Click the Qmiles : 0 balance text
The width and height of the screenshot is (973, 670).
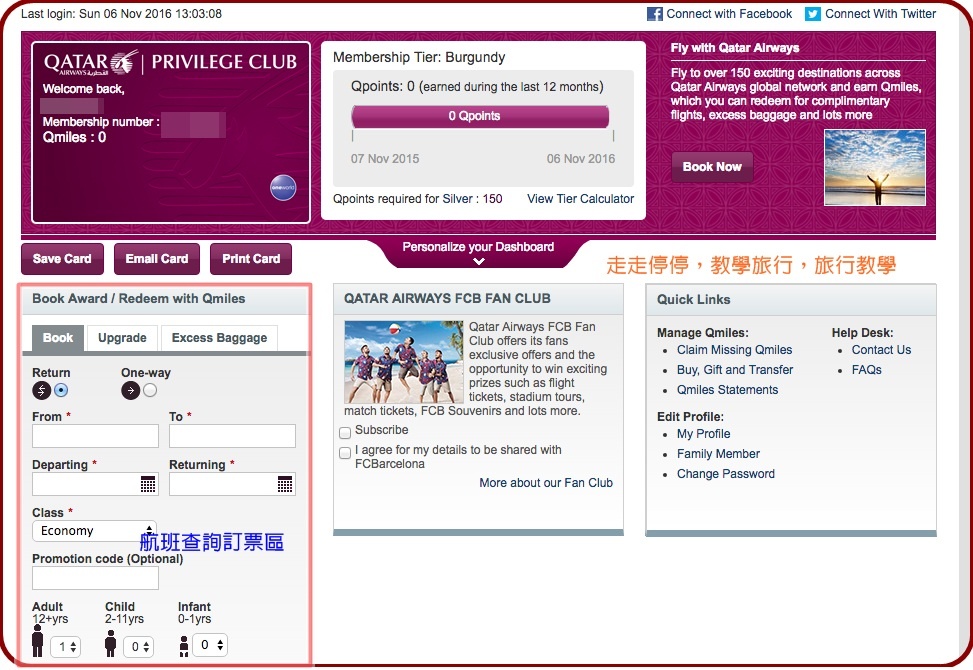pyautogui.click(x=74, y=137)
